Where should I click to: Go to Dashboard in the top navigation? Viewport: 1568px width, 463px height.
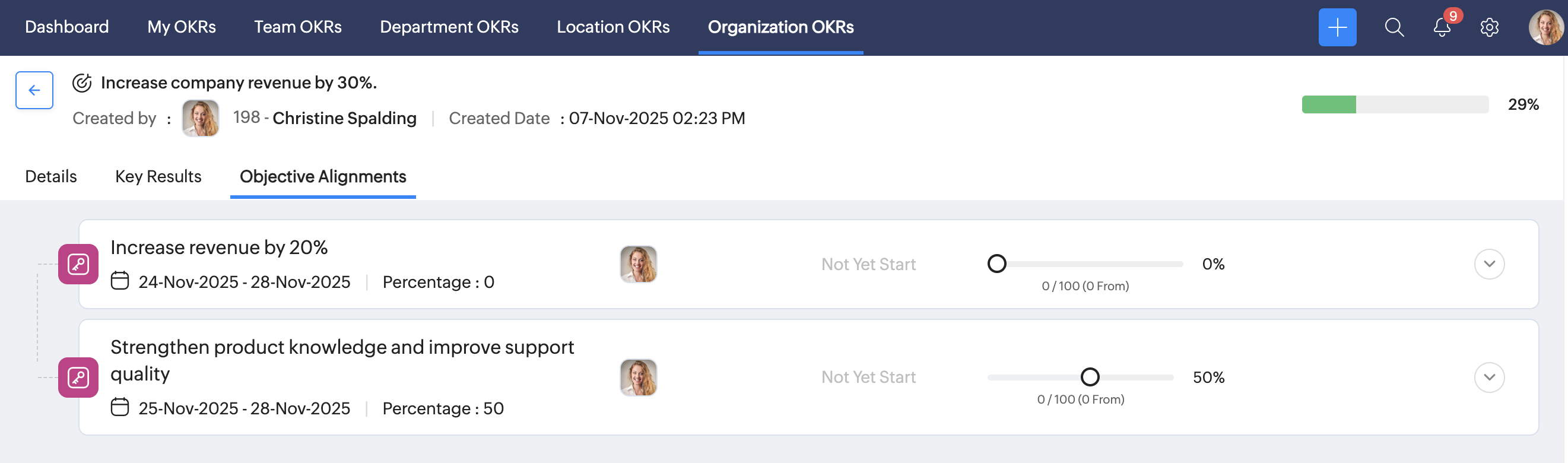(67, 27)
